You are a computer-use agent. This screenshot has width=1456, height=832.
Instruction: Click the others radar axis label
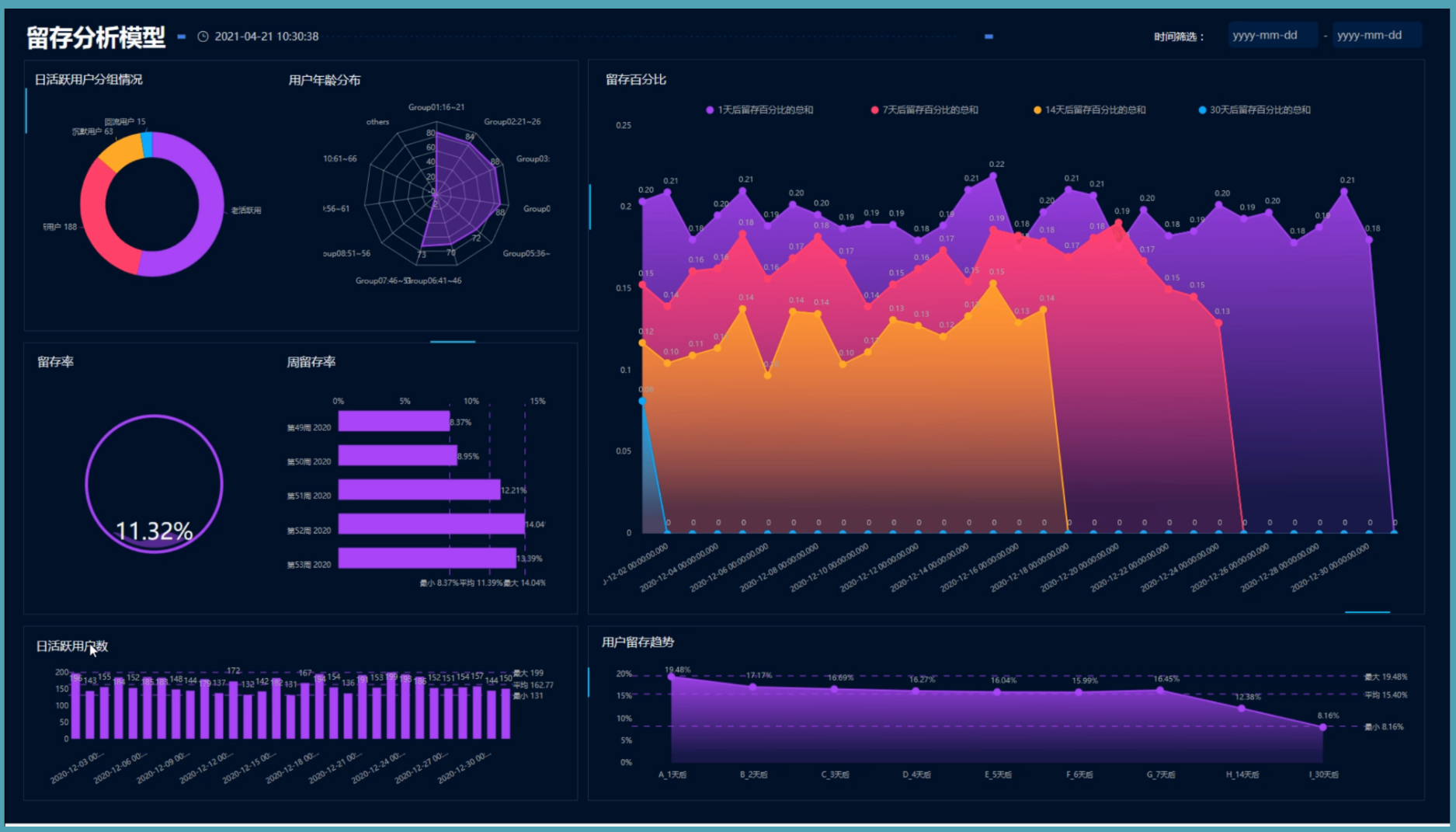tap(377, 122)
